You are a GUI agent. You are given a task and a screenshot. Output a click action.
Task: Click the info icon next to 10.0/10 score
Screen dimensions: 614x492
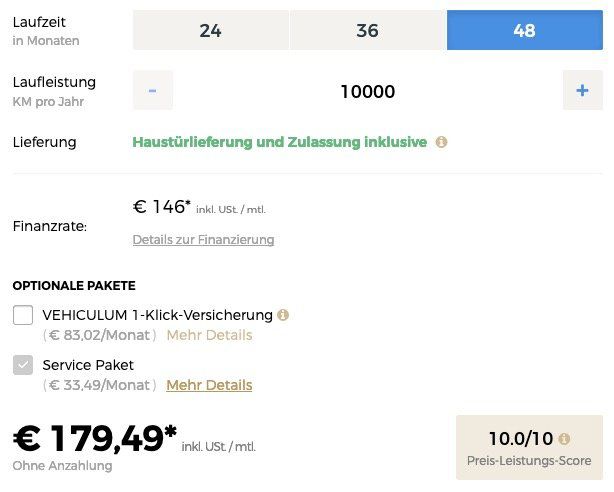pos(564,439)
